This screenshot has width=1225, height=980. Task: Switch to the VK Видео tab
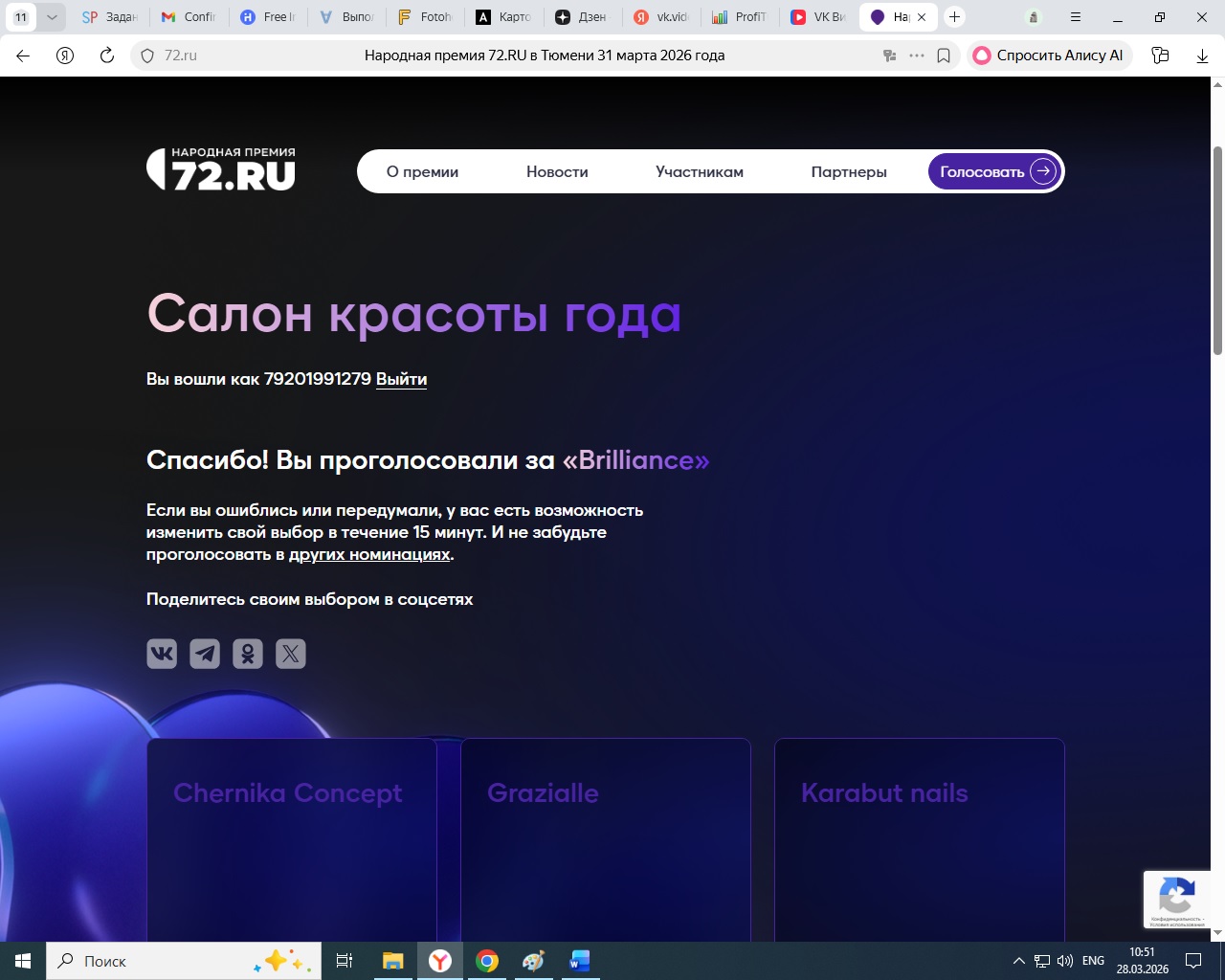tap(819, 17)
